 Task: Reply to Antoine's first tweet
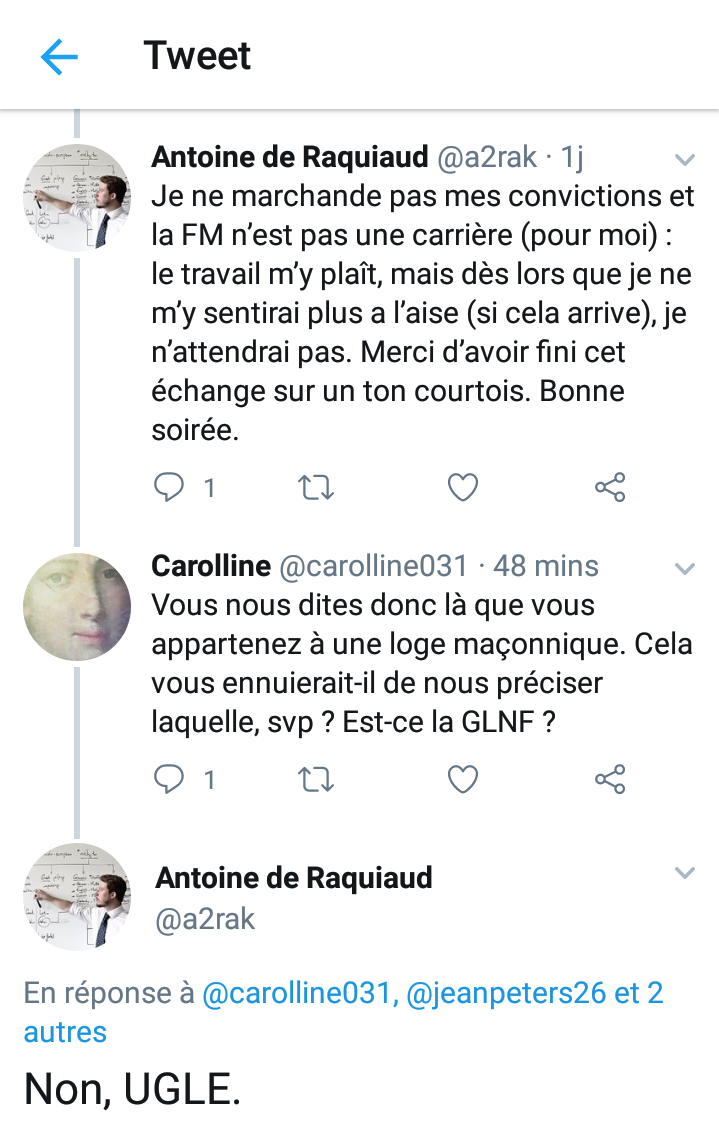169,488
